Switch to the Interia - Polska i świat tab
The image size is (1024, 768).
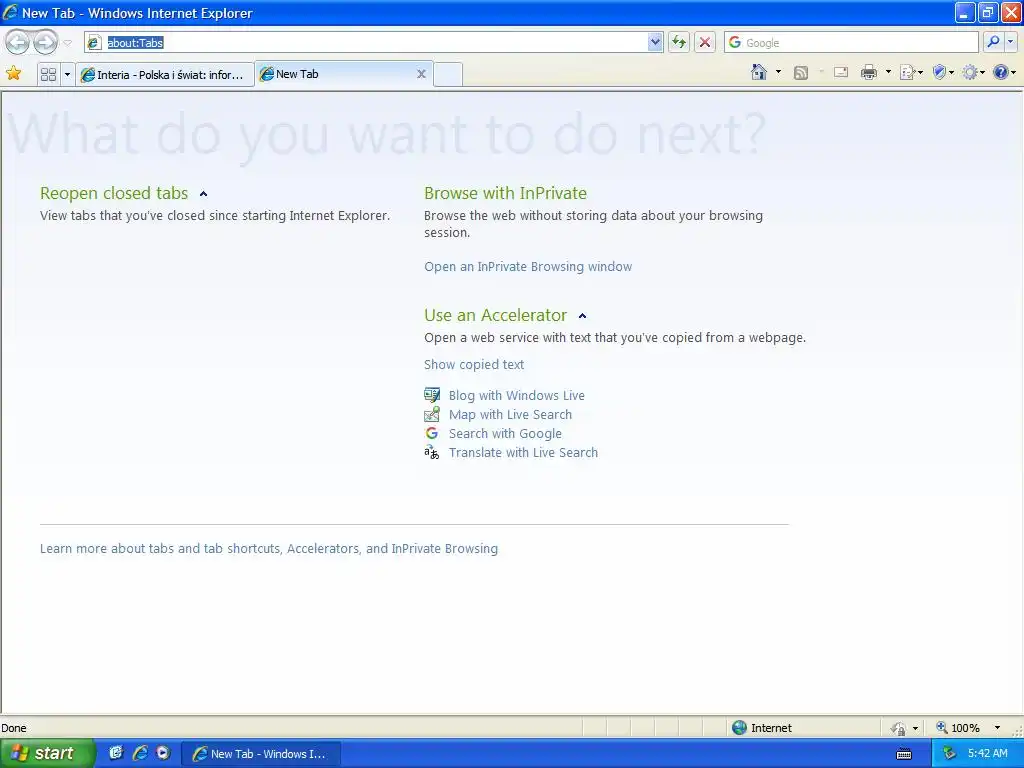coord(165,74)
